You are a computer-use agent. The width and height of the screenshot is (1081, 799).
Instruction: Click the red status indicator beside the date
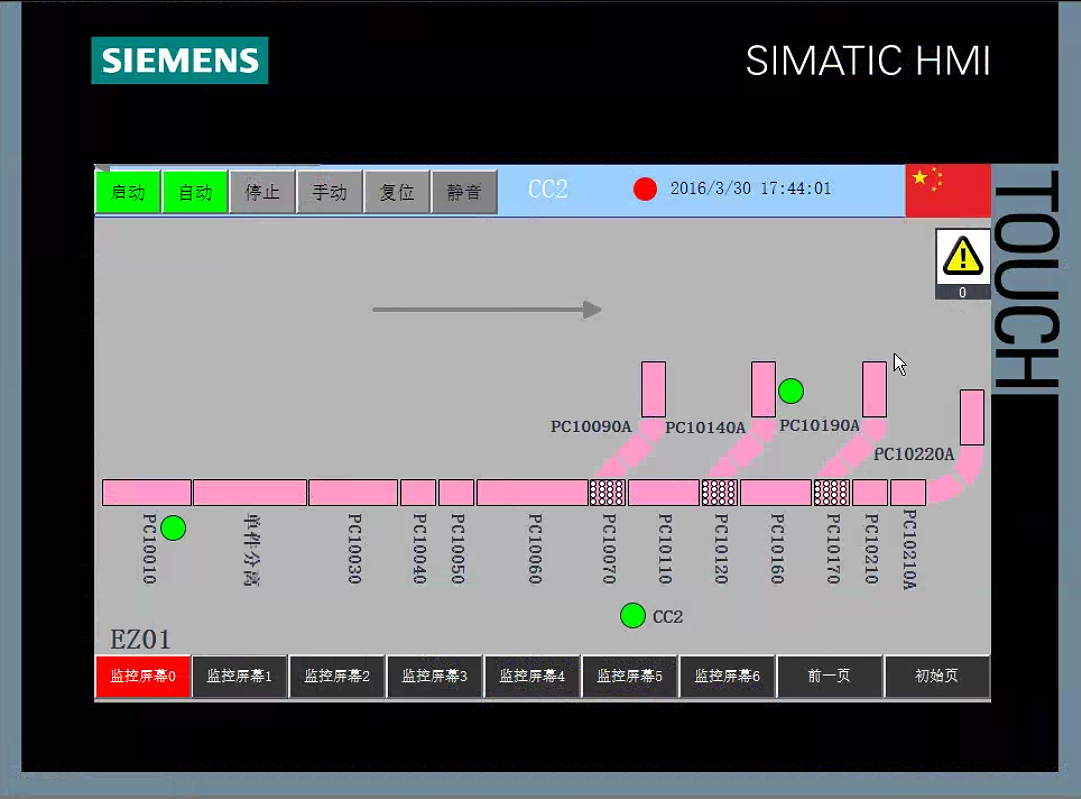[645, 189]
